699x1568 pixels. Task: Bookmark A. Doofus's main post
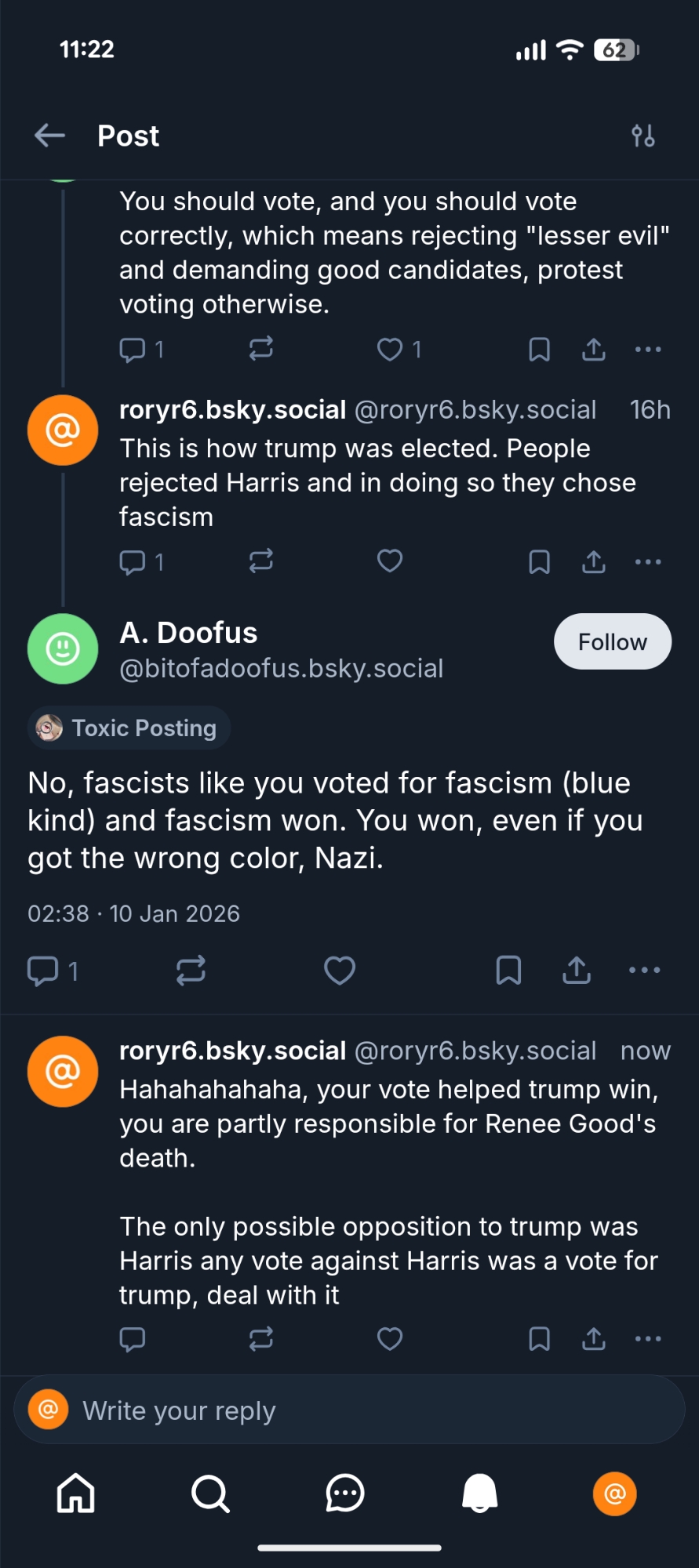tap(508, 971)
